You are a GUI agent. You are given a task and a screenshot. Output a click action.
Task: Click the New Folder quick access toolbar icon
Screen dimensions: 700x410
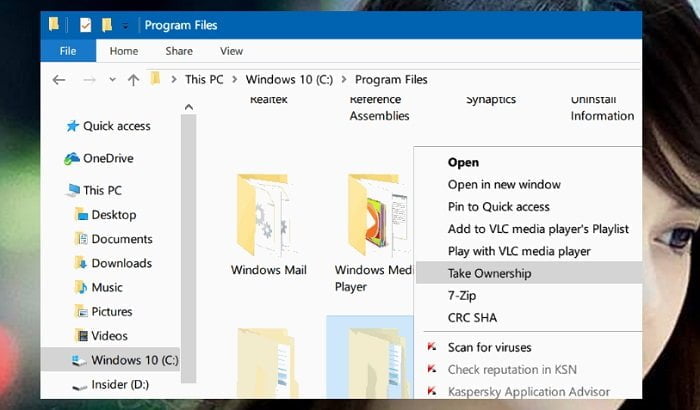click(107, 25)
